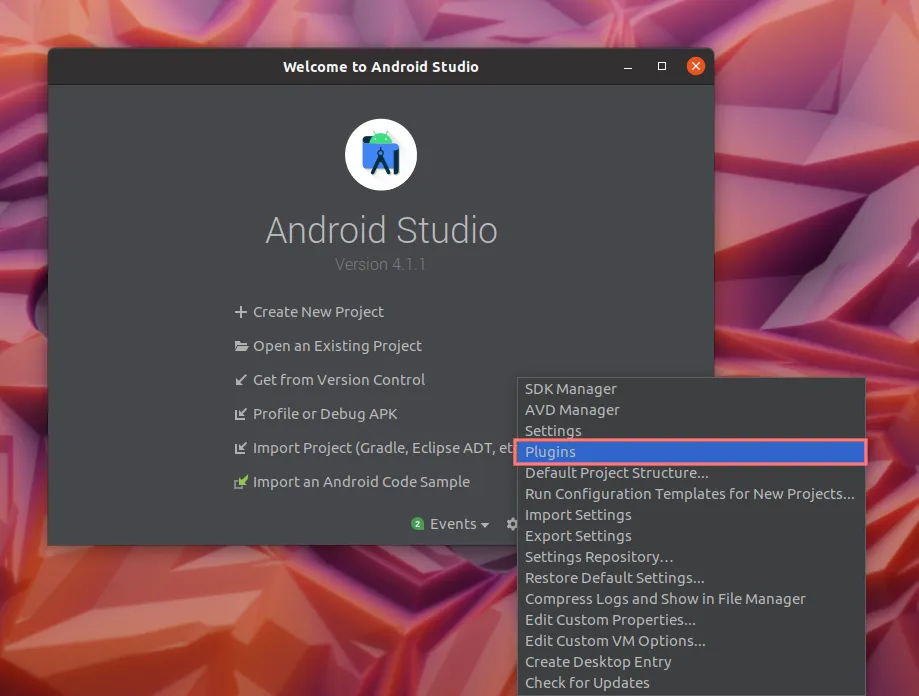
Task: Select Plugins in the Configure menu
Action: (x=691, y=452)
